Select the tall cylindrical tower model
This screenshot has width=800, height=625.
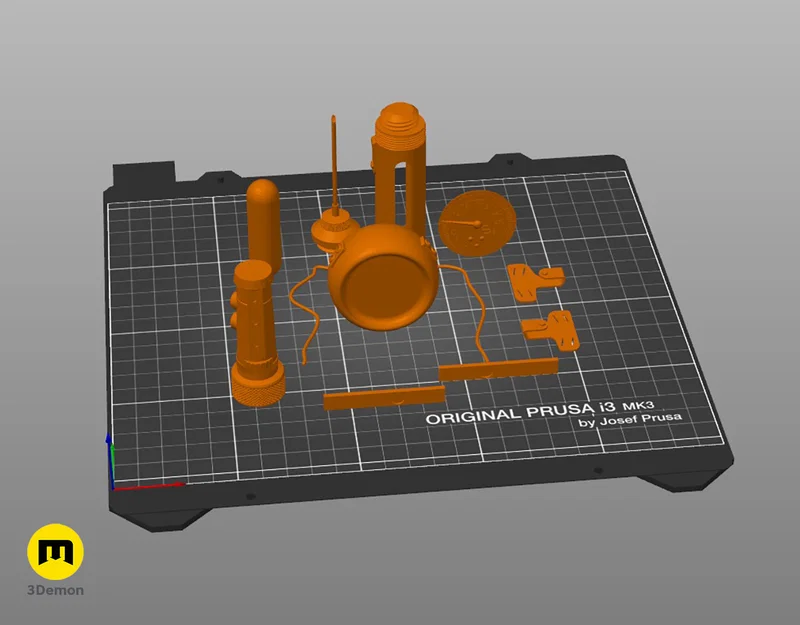[398, 170]
